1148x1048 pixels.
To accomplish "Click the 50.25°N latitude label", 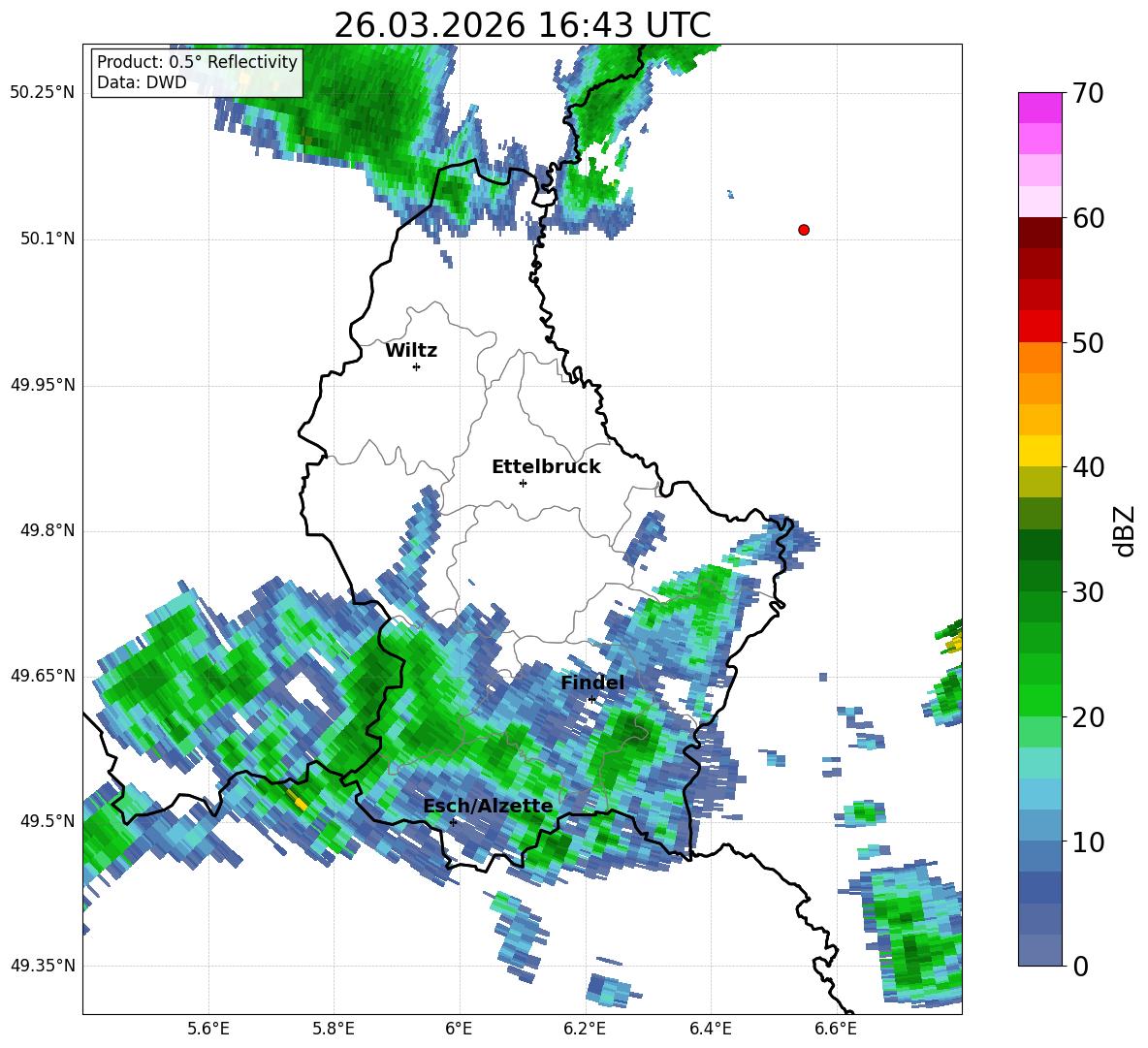I will click(x=43, y=93).
